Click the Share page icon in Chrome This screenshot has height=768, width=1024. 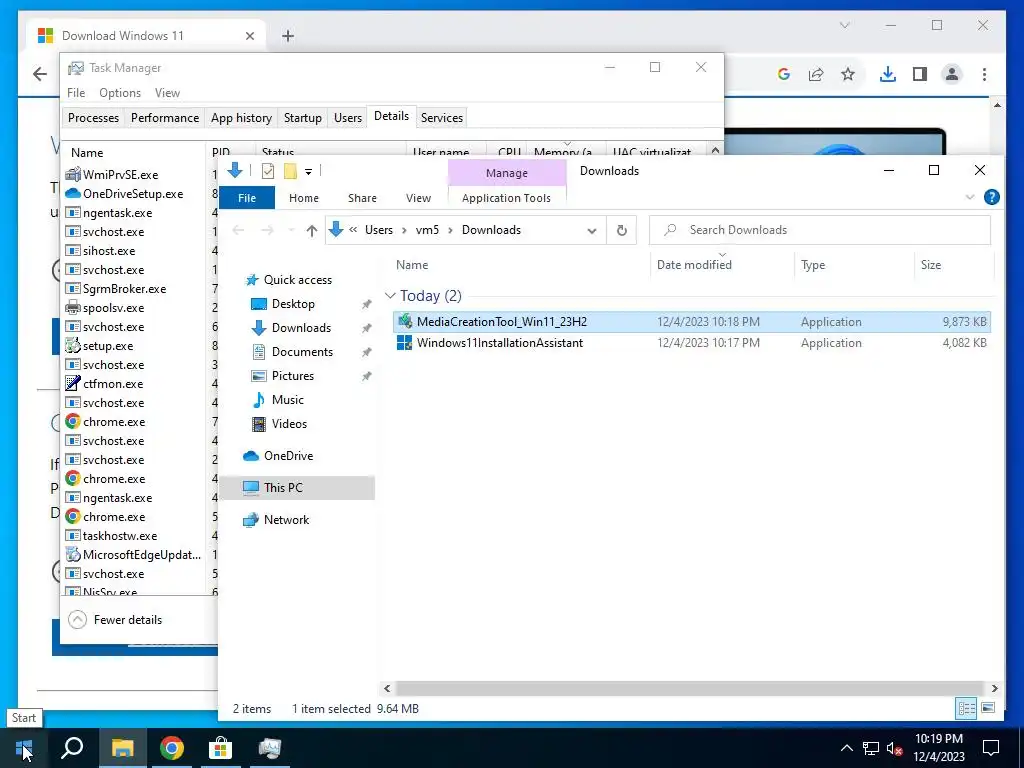[x=816, y=74]
